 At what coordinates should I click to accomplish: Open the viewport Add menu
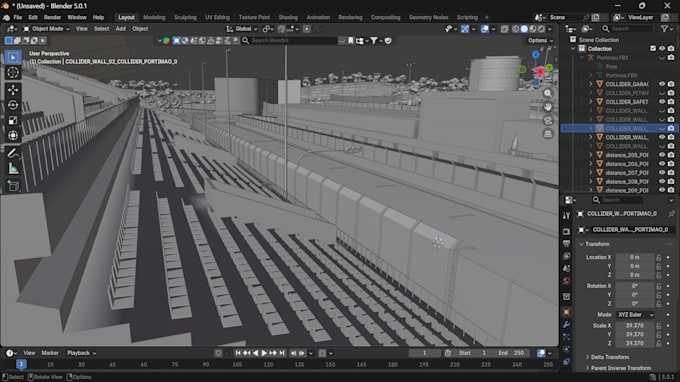coord(121,29)
